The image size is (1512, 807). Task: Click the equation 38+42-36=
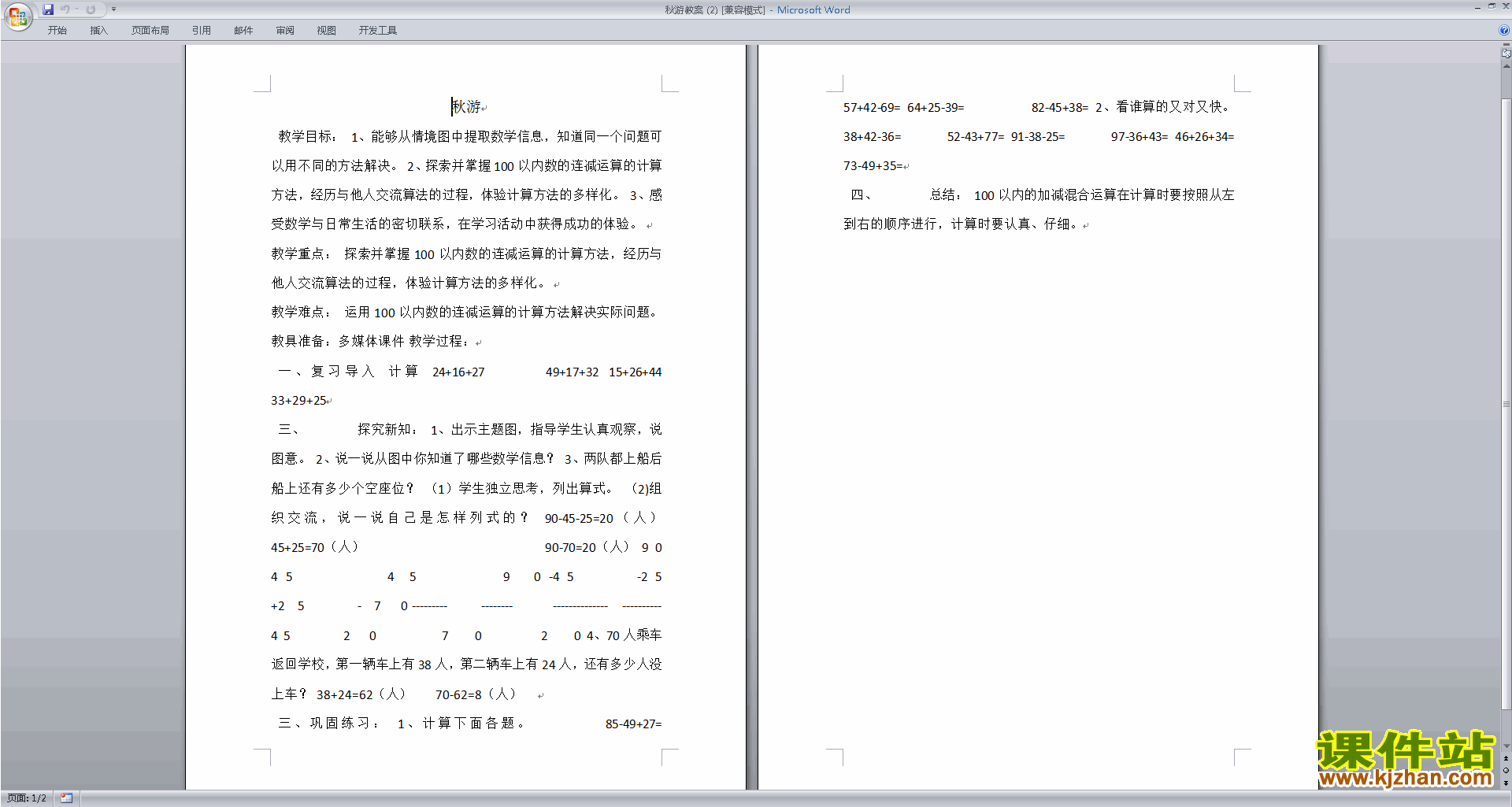[872, 136]
